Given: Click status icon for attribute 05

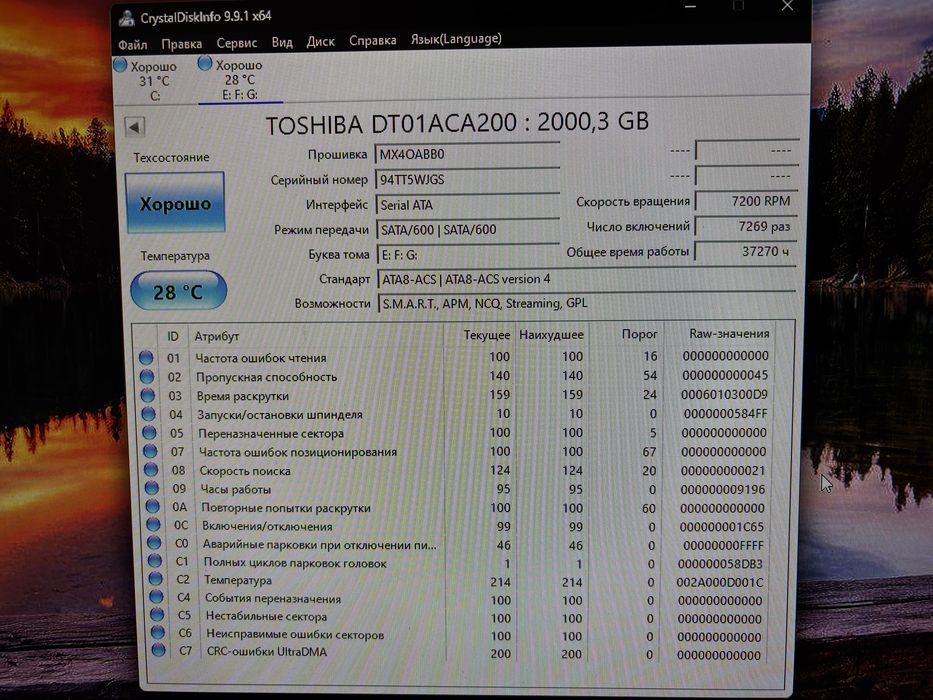Looking at the screenshot, I should point(149,433).
